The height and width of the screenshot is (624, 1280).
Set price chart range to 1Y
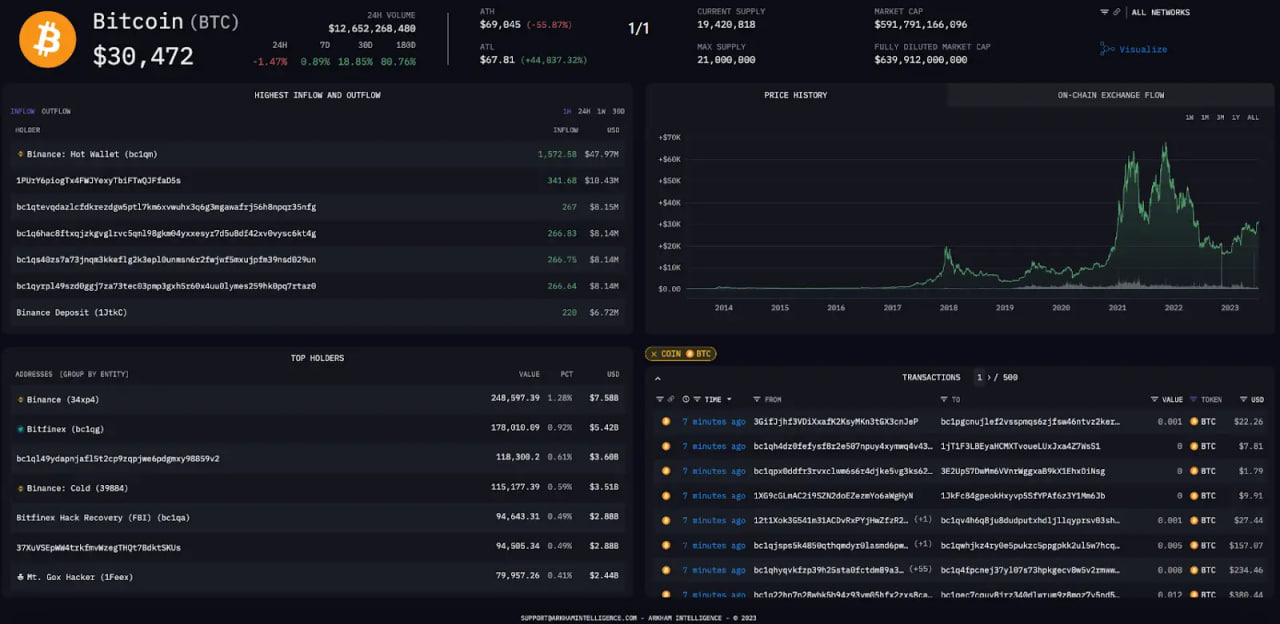coord(1236,117)
